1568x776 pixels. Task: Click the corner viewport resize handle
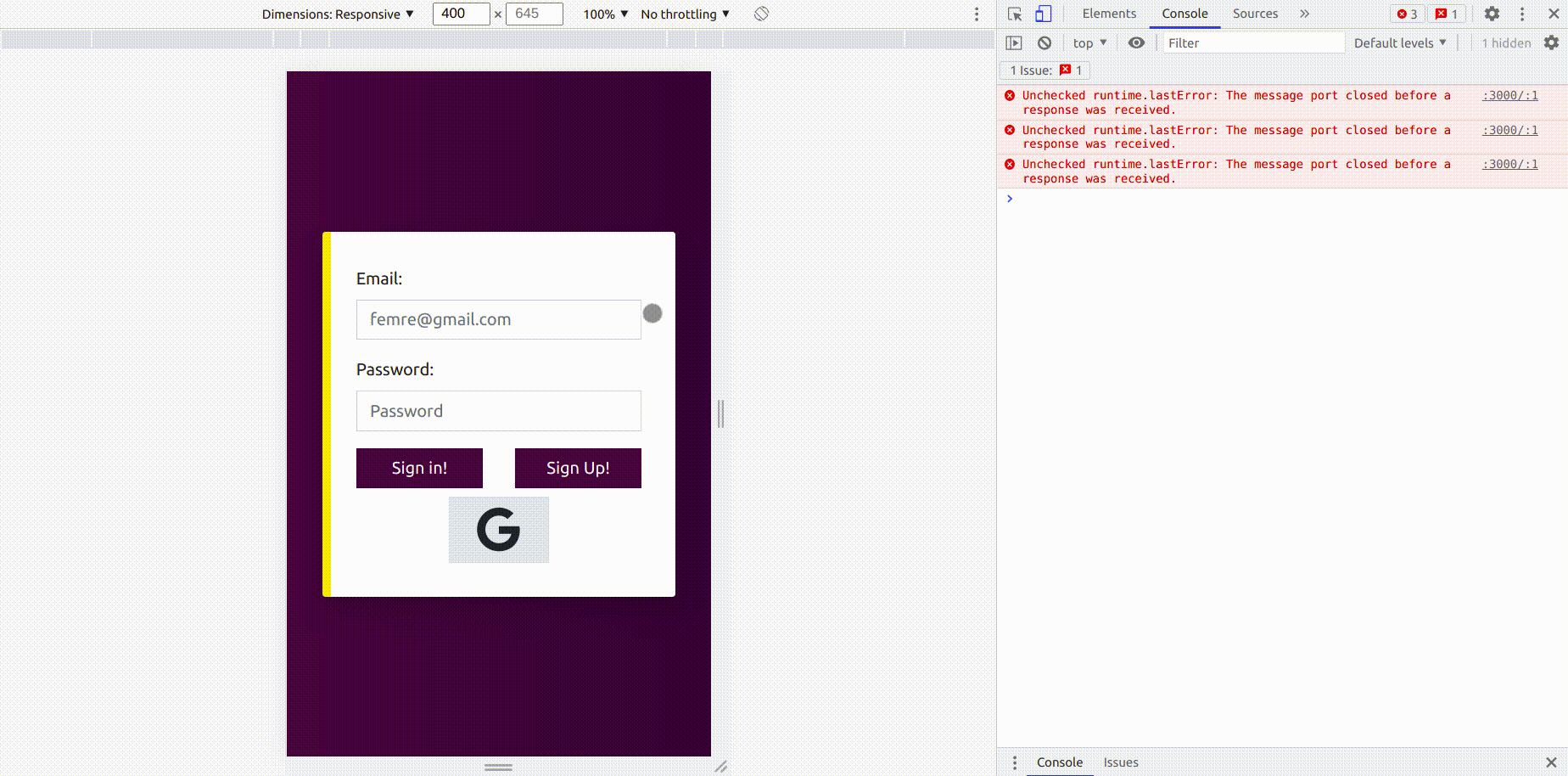[721, 767]
